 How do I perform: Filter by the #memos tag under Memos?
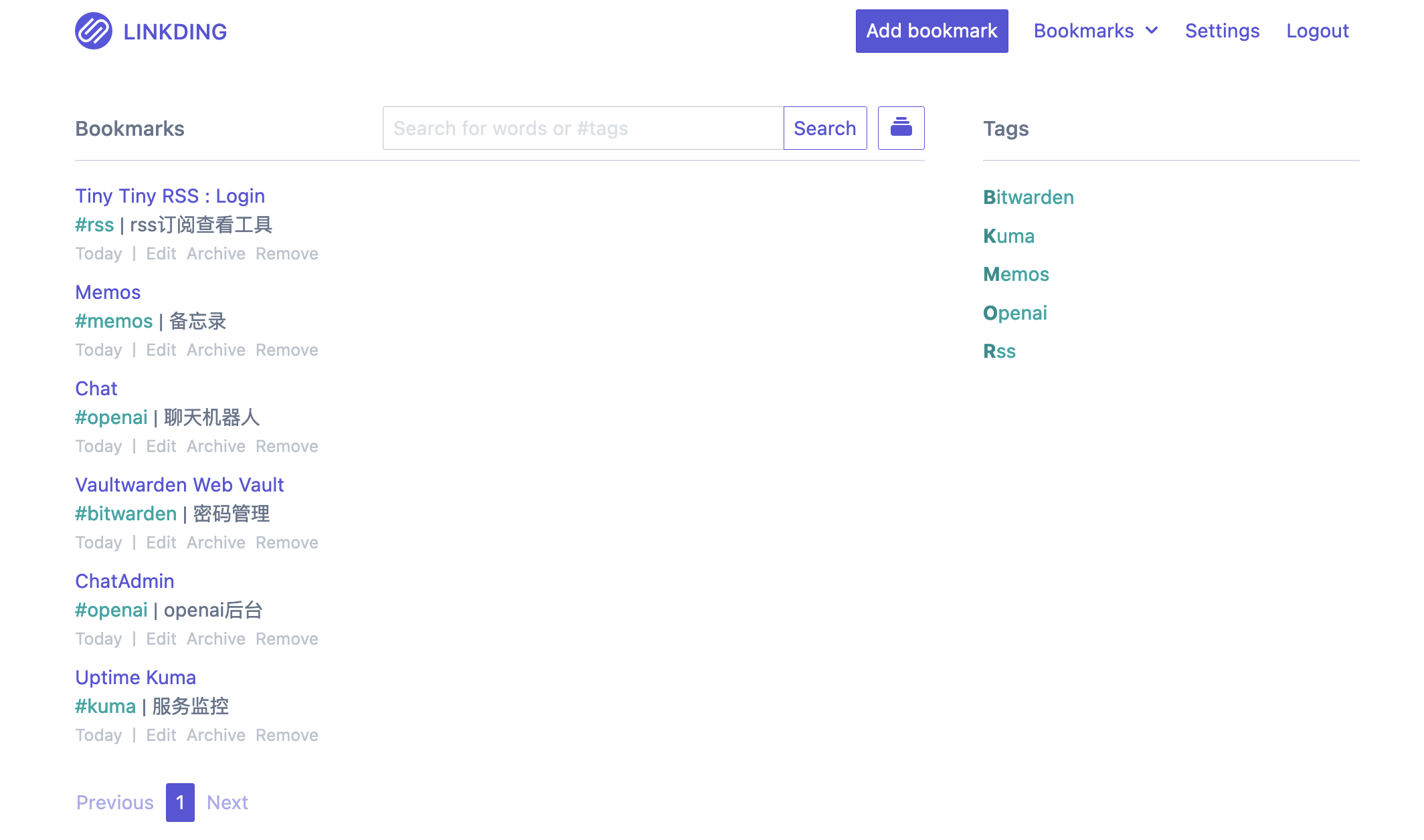(114, 321)
